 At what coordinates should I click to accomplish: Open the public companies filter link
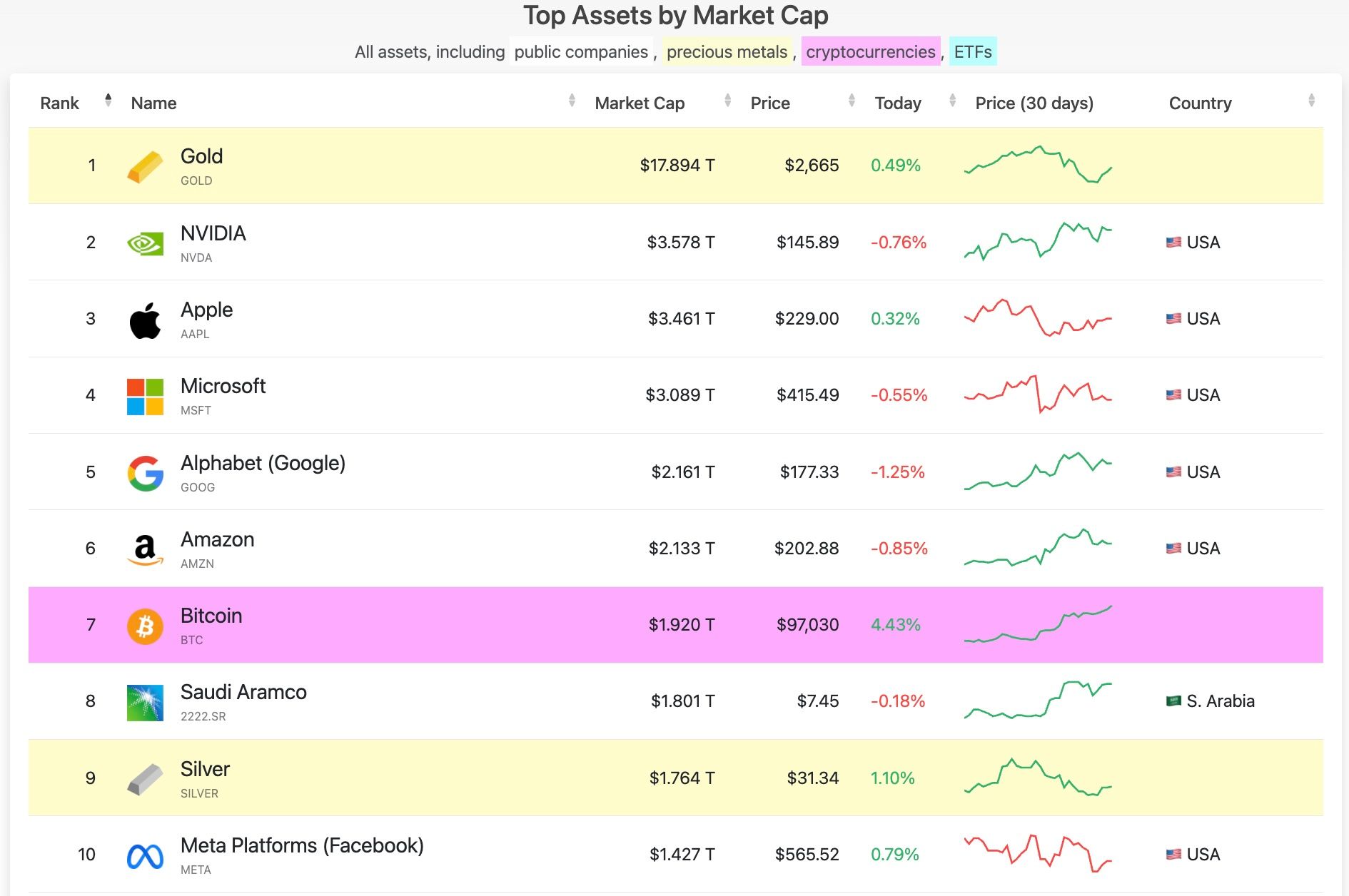tap(580, 51)
